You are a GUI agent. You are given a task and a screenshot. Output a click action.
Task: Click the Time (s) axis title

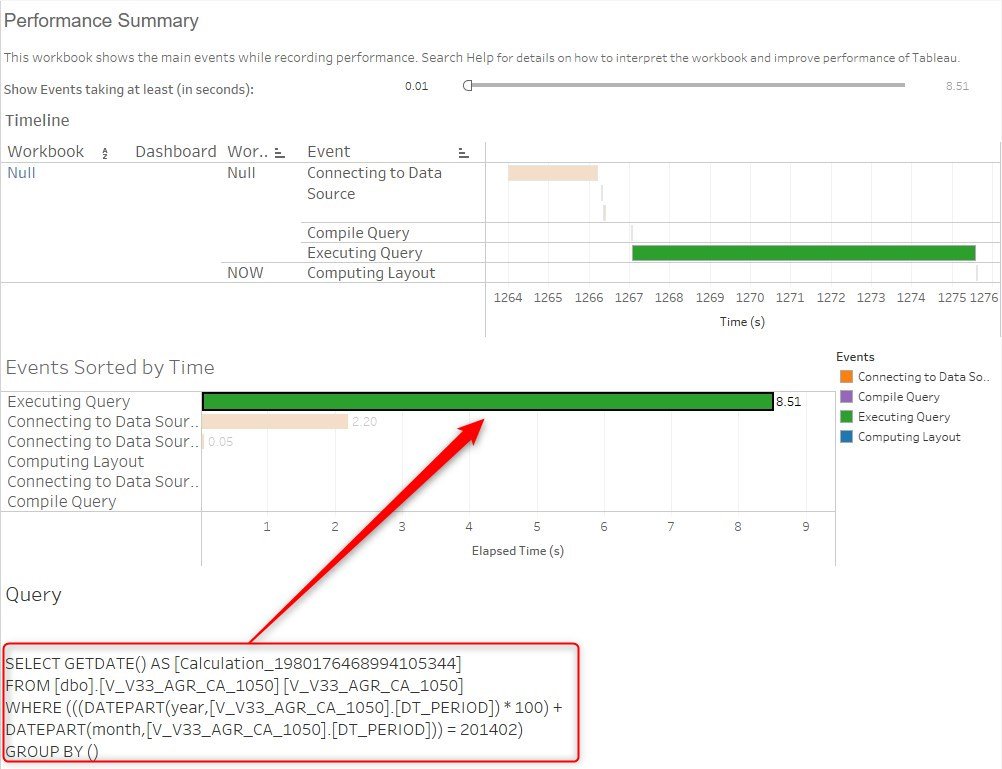coord(742,322)
